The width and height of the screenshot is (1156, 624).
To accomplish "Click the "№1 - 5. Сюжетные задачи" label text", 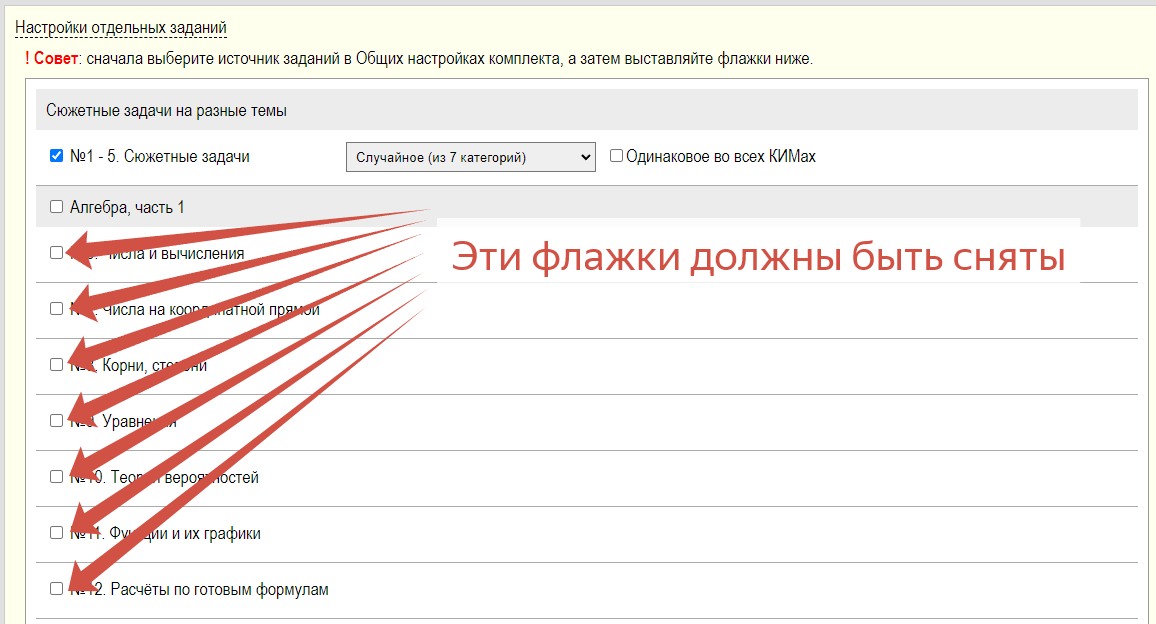I will tap(160, 157).
